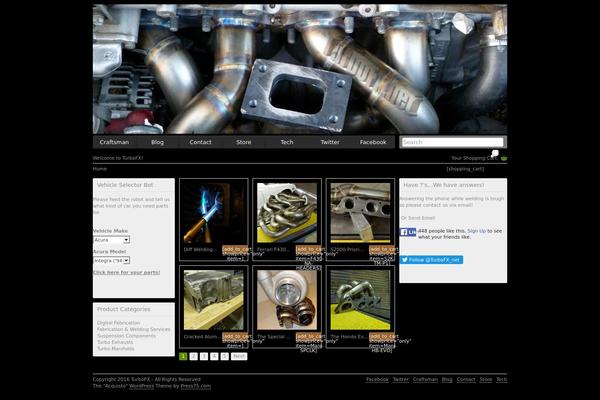Image resolution: width=600 pixels, height=400 pixels.
Task: Open the Vehicle Make dropdown
Action: [111, 240]
